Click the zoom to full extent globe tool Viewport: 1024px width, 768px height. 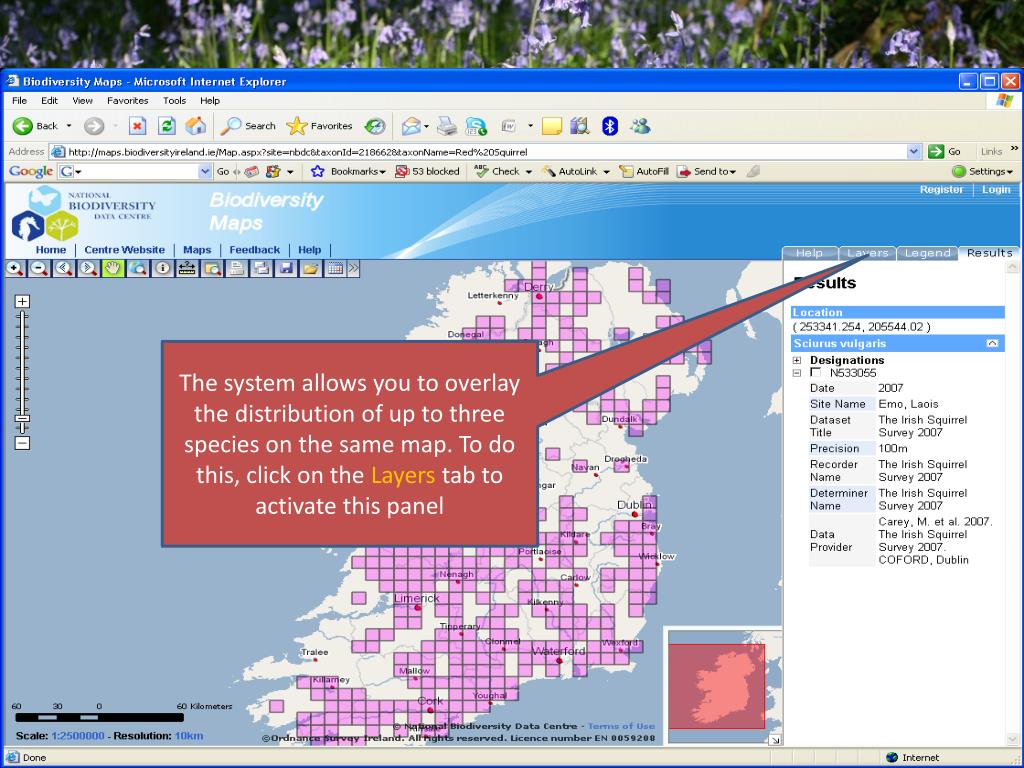138,268
